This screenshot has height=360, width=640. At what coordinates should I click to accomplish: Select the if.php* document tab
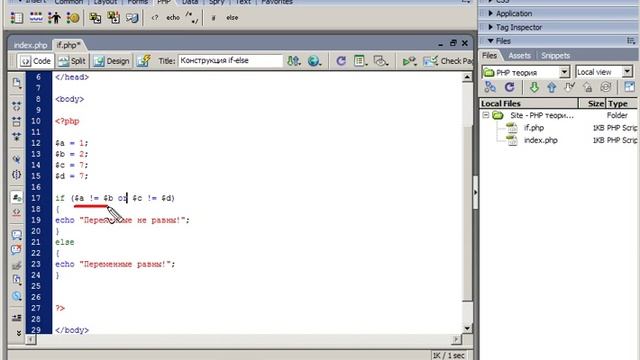point(68,44)
